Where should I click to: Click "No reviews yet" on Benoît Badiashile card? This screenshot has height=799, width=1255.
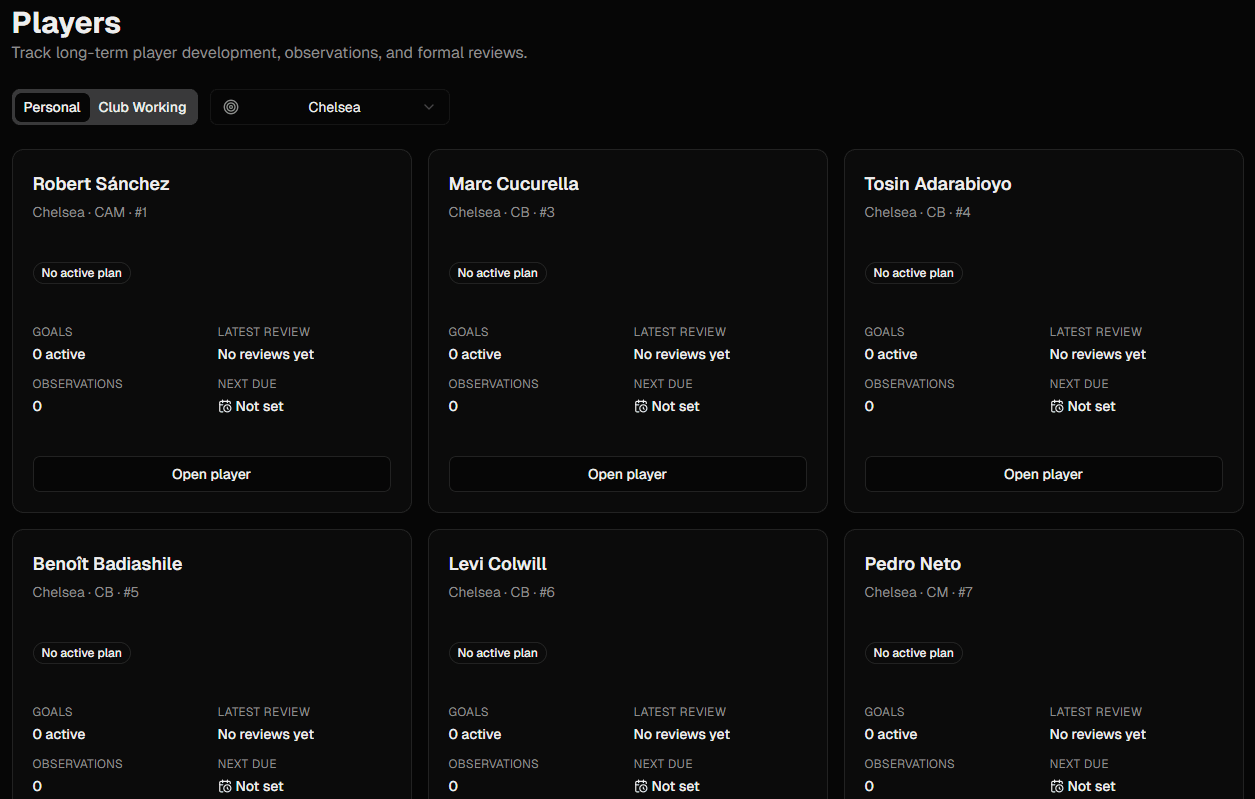(266, 734)
